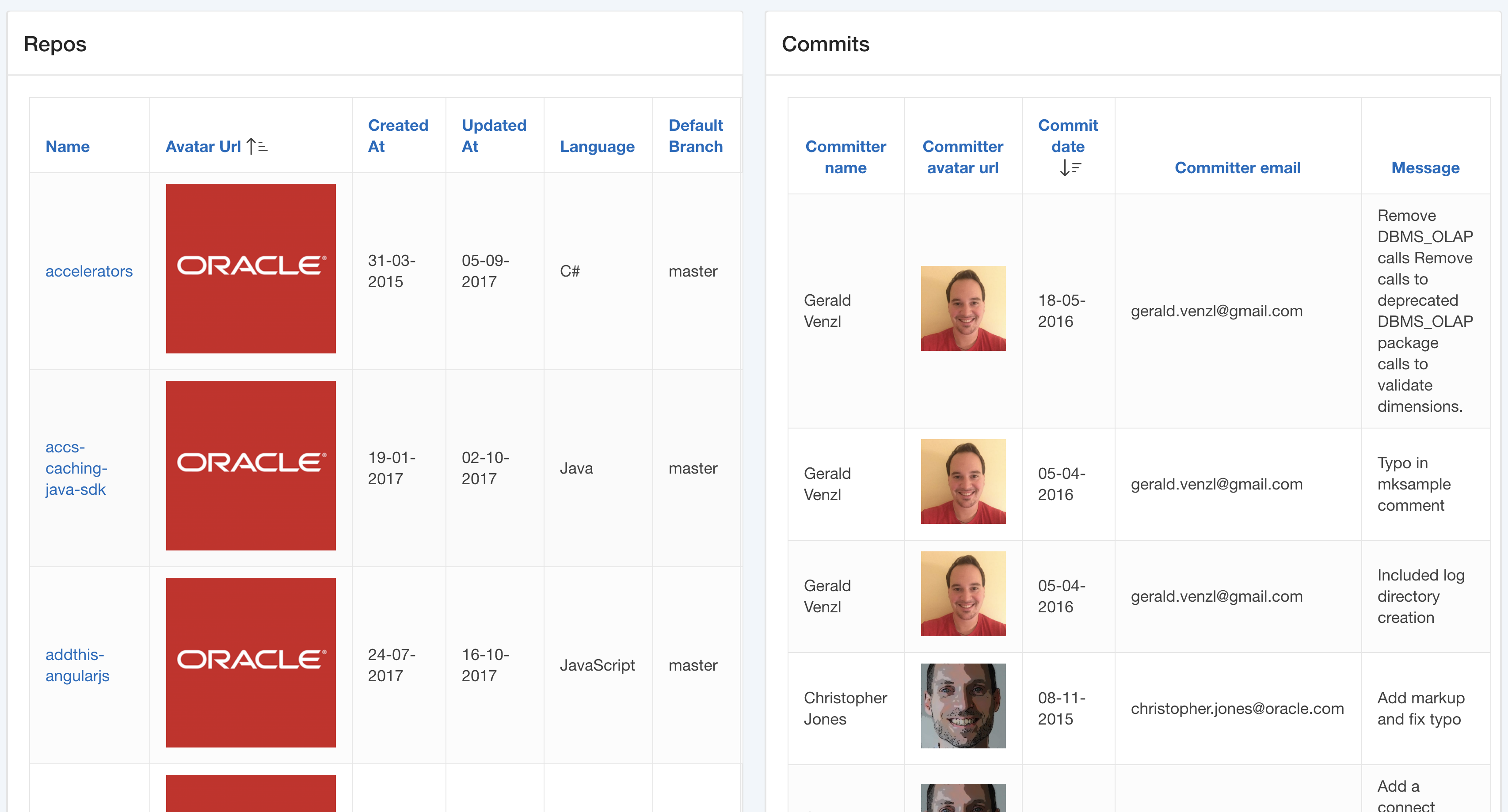The image size is (1508, 812).
Task: Sort repos by the Name column header
Action: (67, 146)
